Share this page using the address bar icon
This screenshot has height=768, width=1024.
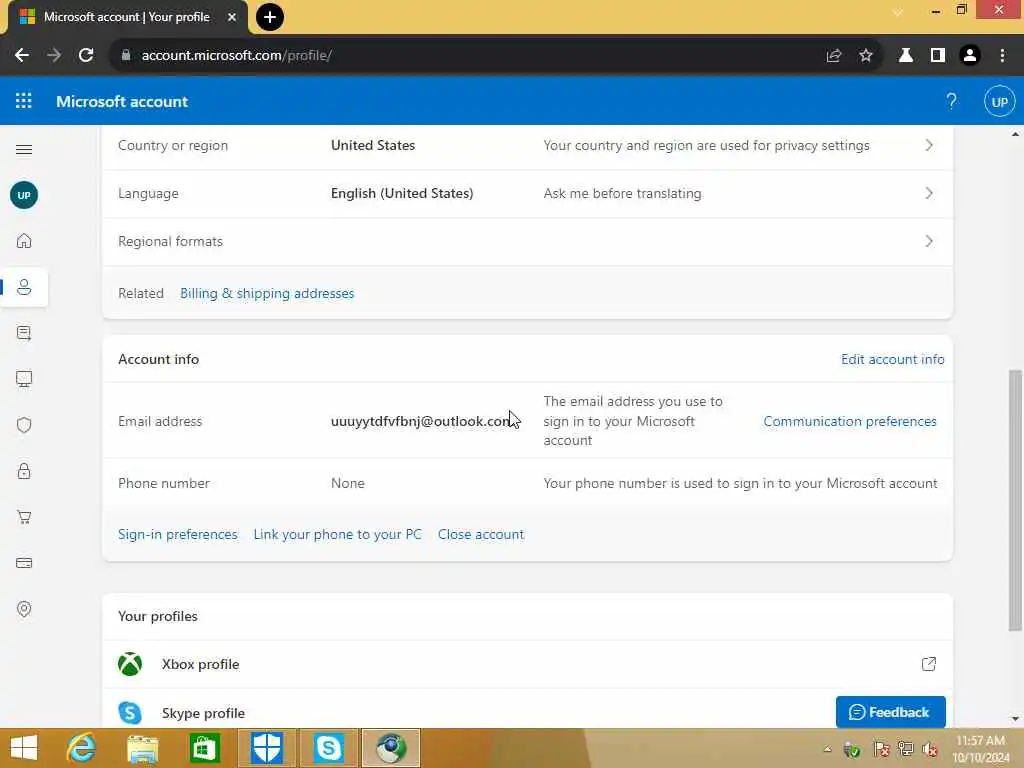pos(834,56)
